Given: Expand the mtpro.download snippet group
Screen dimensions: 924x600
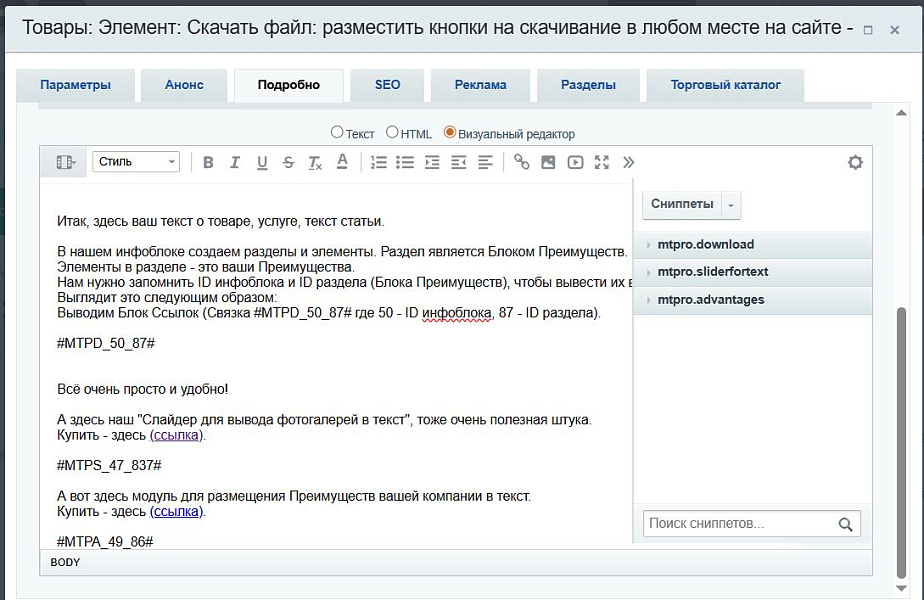Looking at the screenshot, I should coord(753,245).
